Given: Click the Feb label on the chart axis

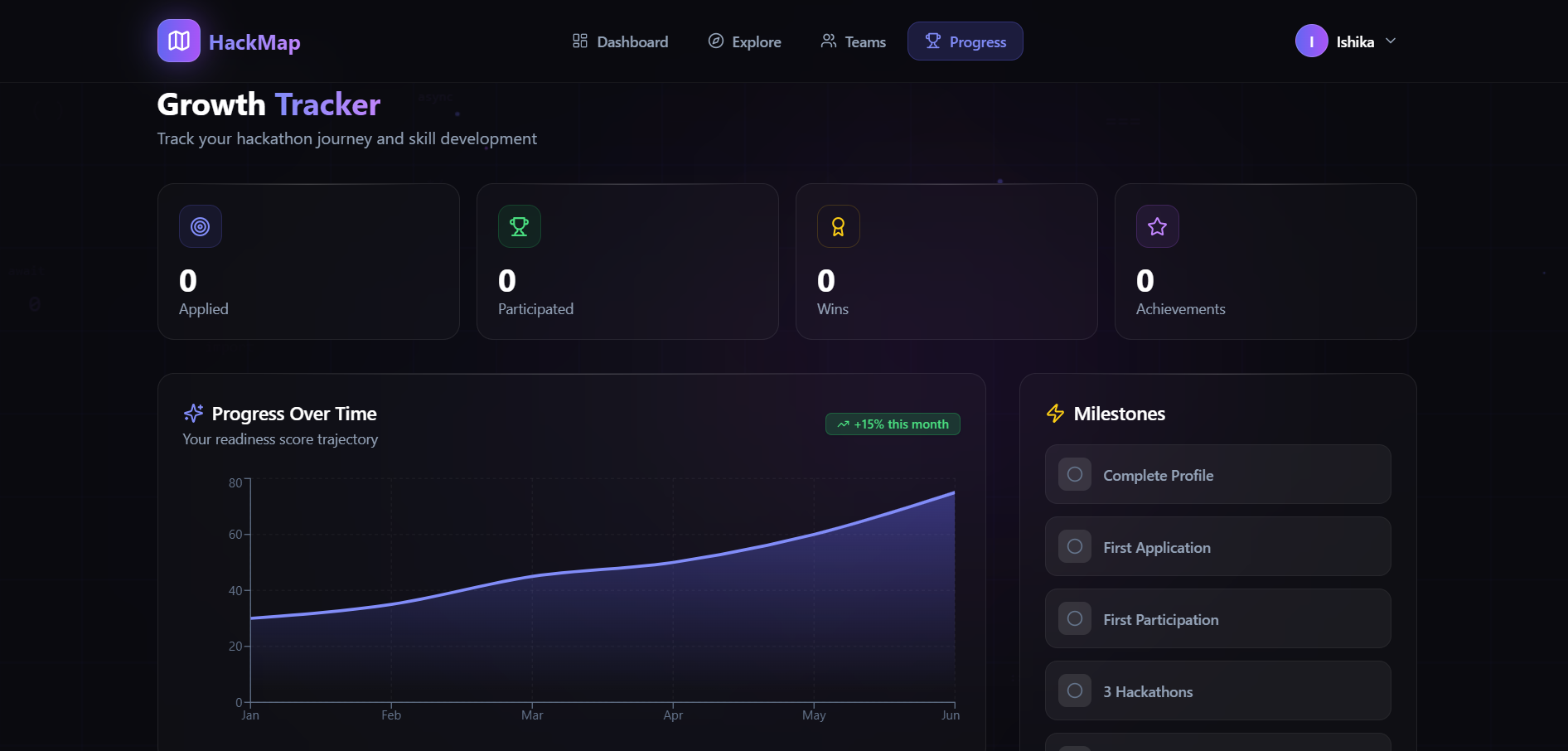Looking at the screenshot, I should (391, 715).
